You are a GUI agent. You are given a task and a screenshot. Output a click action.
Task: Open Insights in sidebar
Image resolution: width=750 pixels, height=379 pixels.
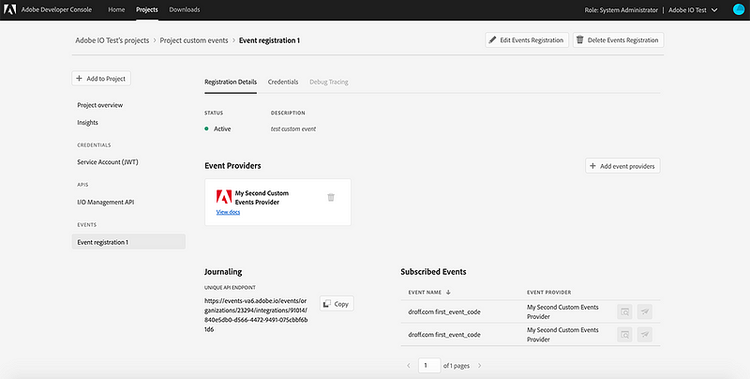(x=88, y=123)
